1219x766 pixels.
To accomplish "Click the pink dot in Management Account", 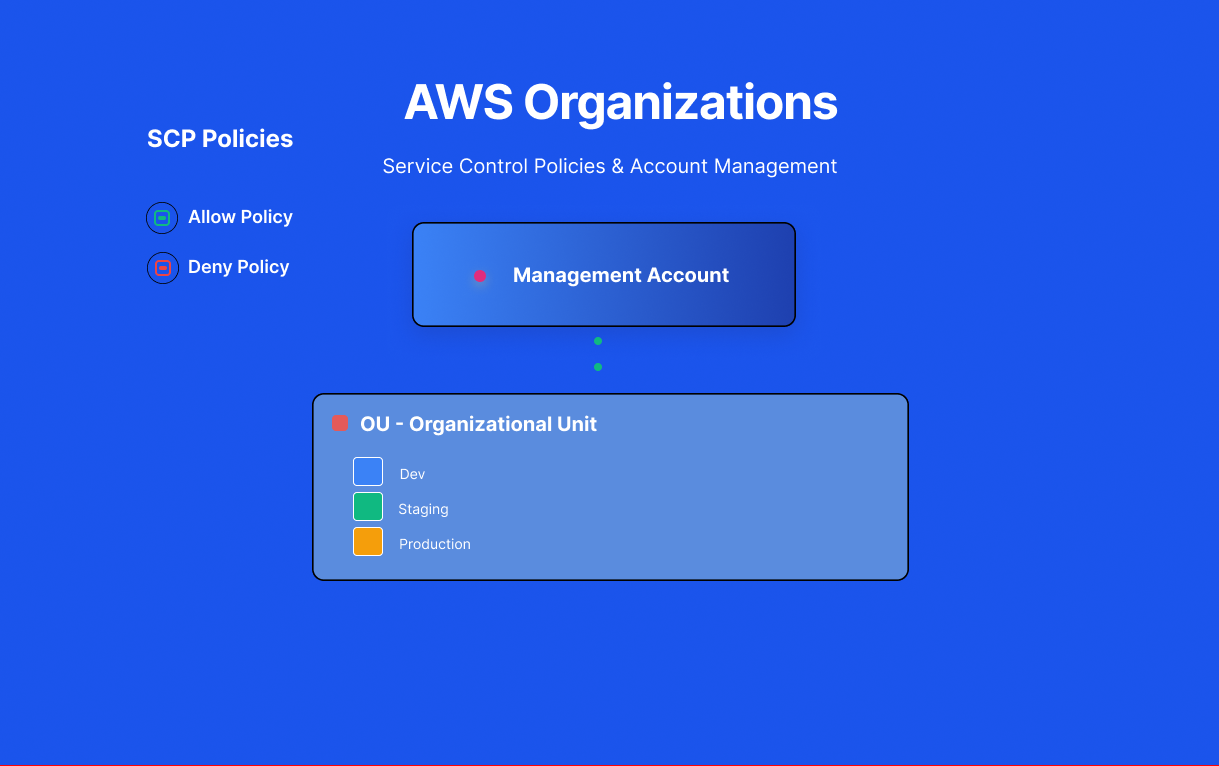I will [480, 276].
